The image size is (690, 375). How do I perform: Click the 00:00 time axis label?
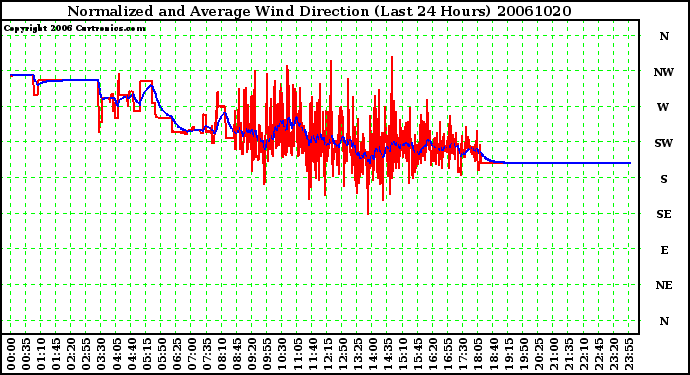[11, 354]
